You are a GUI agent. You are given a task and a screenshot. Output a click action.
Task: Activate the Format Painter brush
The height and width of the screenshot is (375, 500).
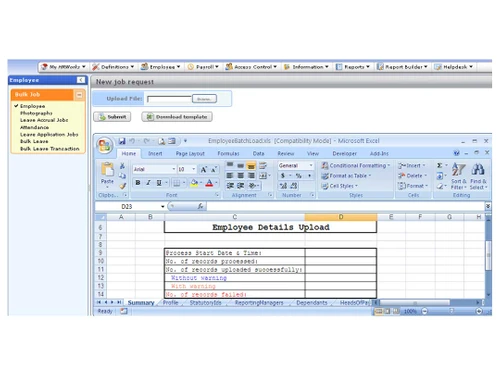[122, 186]
